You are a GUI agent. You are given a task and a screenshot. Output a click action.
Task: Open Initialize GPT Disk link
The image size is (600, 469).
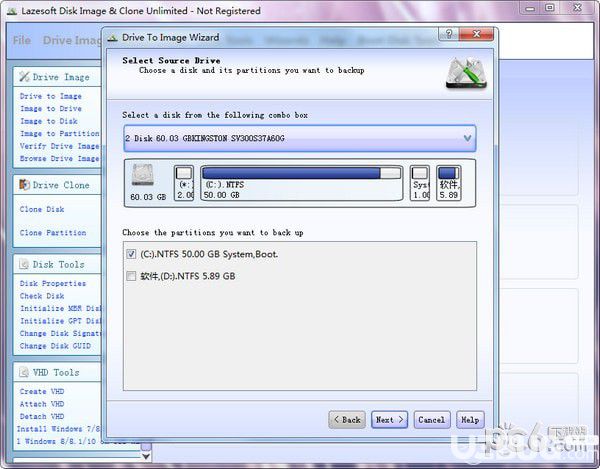pyautogui.click(x=60, y=321)
